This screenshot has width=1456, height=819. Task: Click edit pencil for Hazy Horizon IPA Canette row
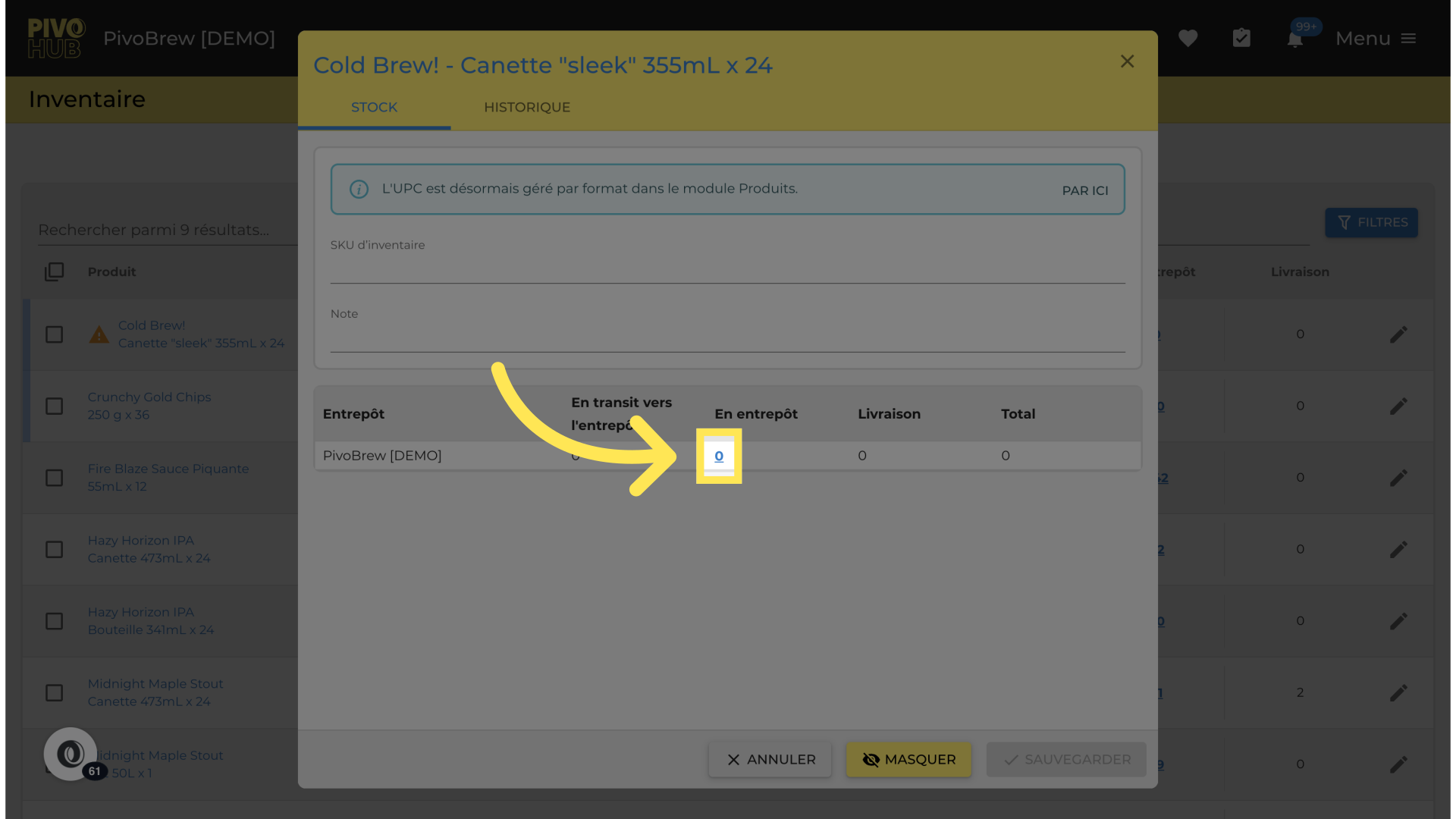(x=1398, y=549)
